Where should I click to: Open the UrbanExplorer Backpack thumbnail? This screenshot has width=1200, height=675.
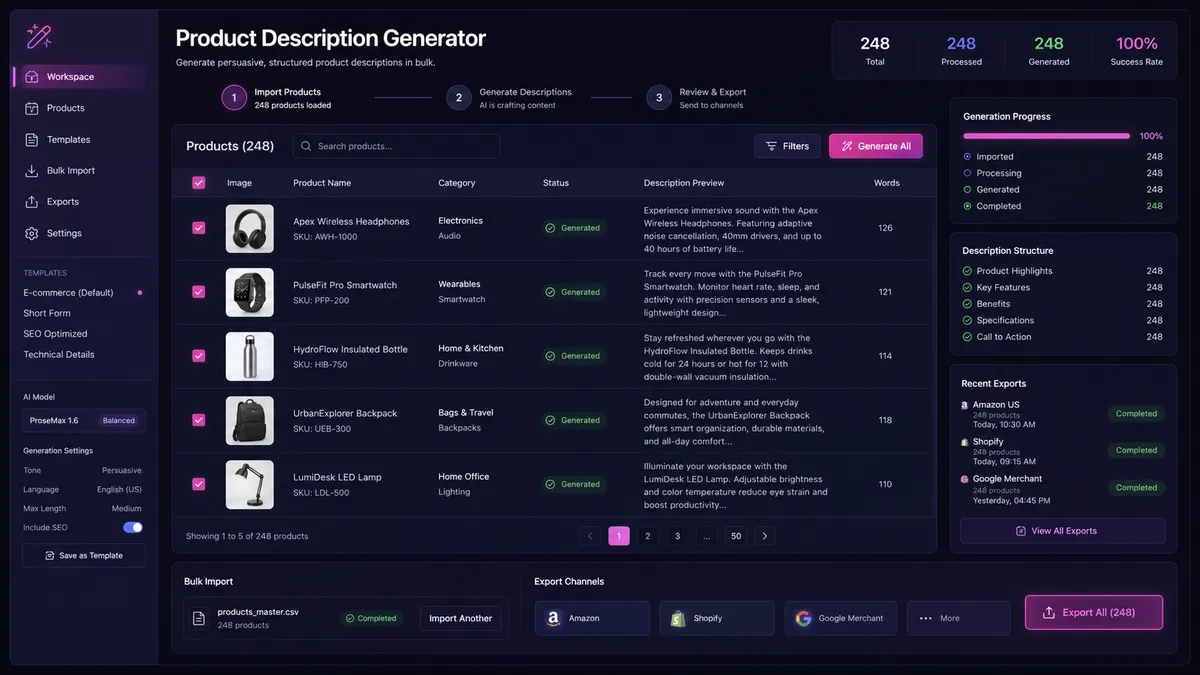tap(250, 420)
